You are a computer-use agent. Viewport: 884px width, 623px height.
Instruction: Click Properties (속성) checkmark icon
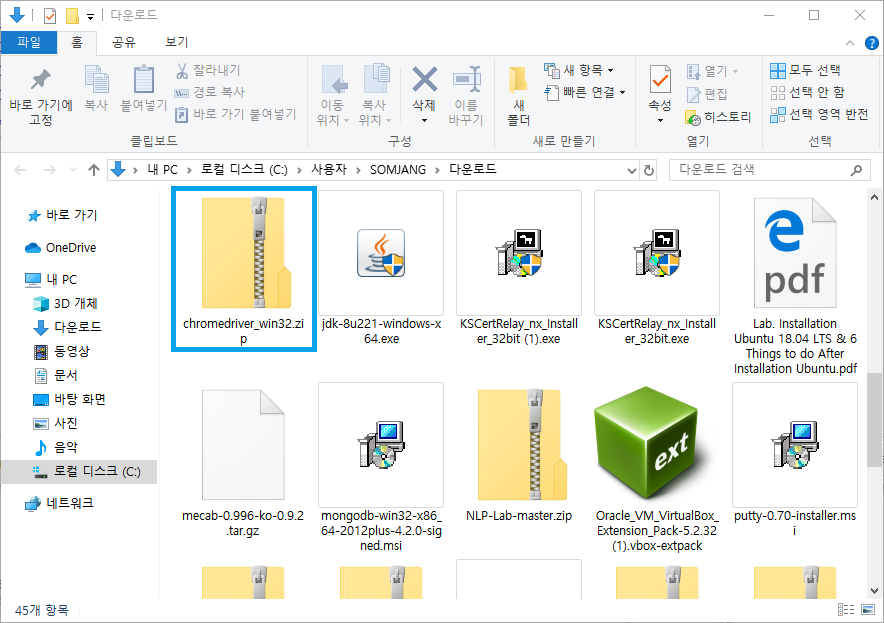[x=660, y=79]
